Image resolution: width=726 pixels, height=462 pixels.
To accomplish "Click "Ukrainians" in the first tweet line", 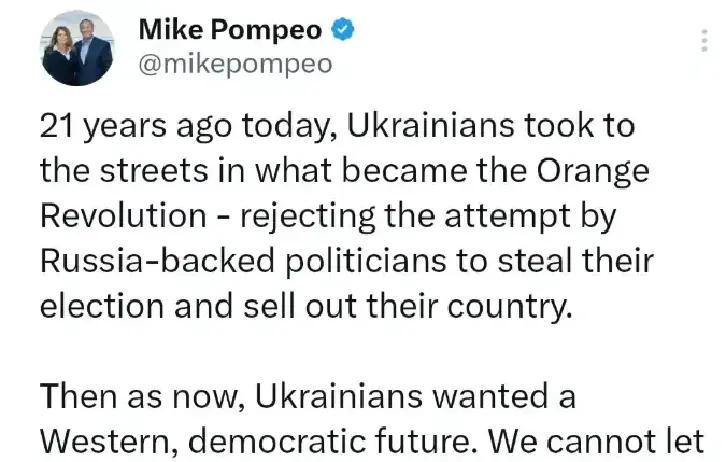I will coord(431,126).
